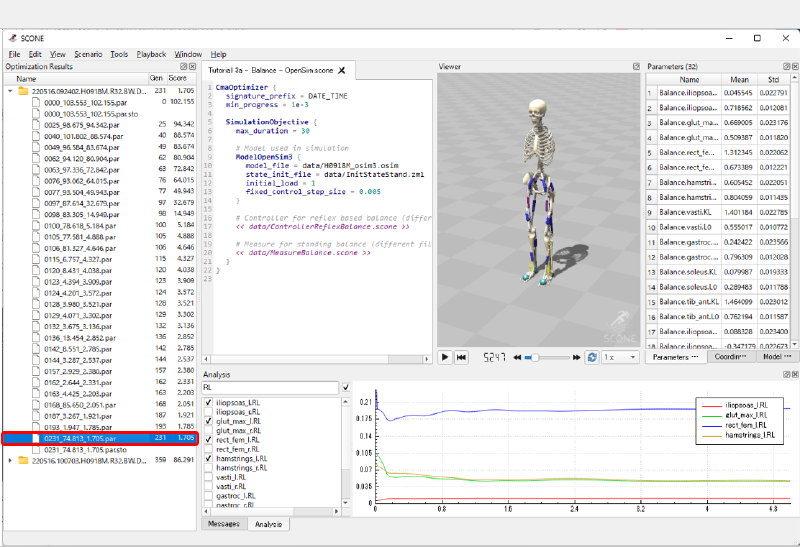Open the playback speed 1x dropdown
This screenshot has width=800, height=547.
(x=620, y=357)
